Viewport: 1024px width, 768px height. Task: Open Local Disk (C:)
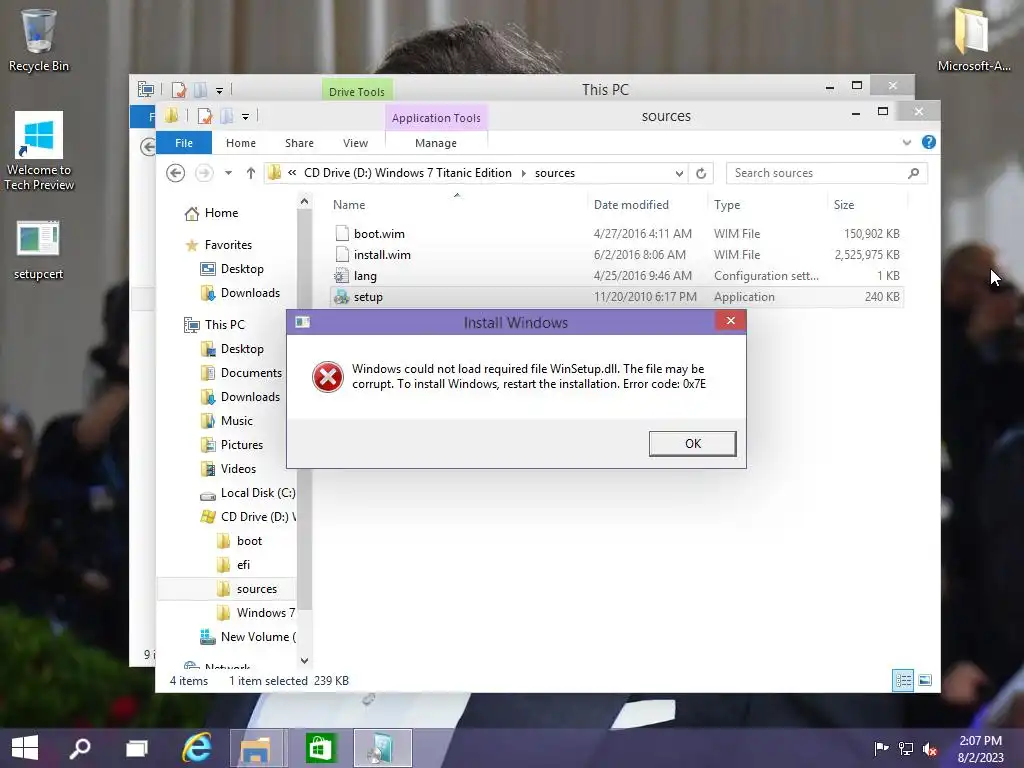[257, 493]
